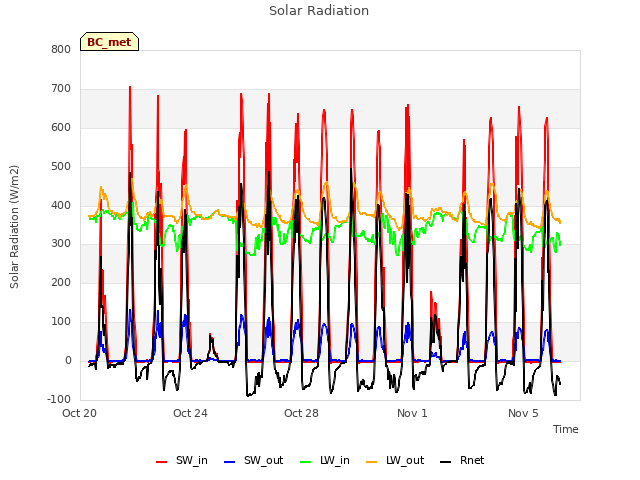Toggle LW_in series in legend
This screenshot has height=480, width=640.
tap(325, 460)
